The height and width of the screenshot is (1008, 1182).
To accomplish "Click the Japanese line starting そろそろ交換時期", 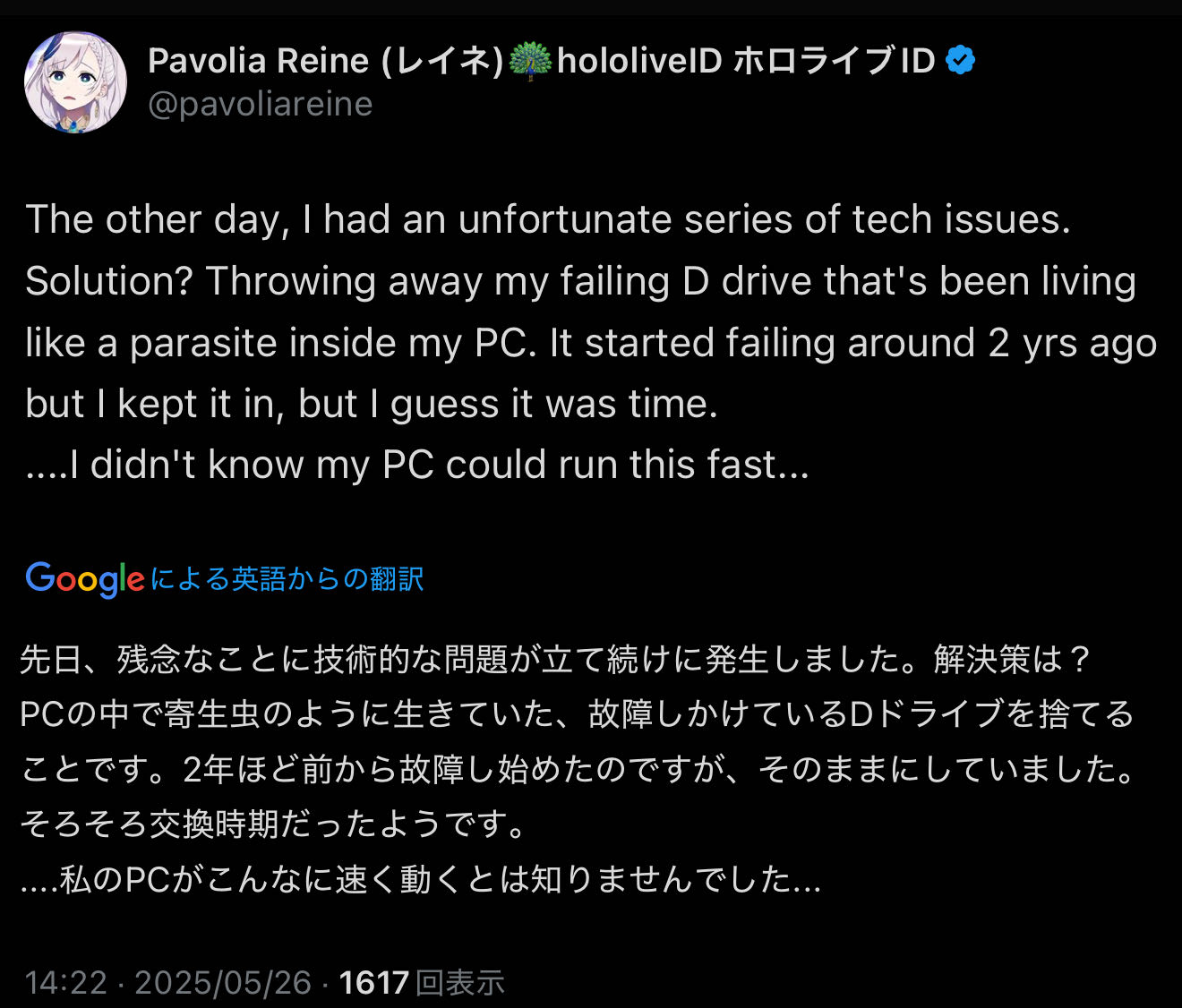I will tap(274, 824).
